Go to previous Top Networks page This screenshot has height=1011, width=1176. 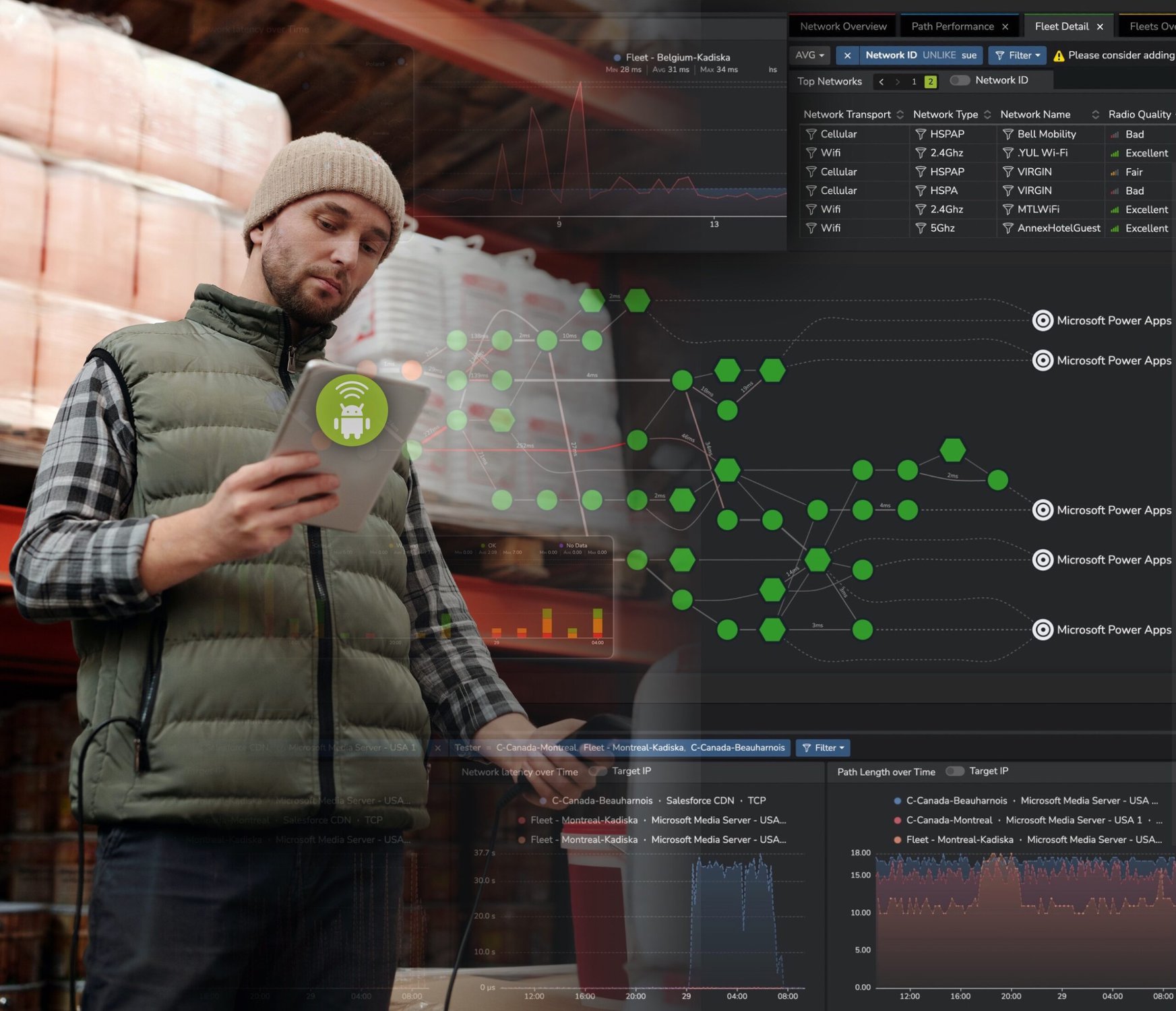[x=881, y=82]
